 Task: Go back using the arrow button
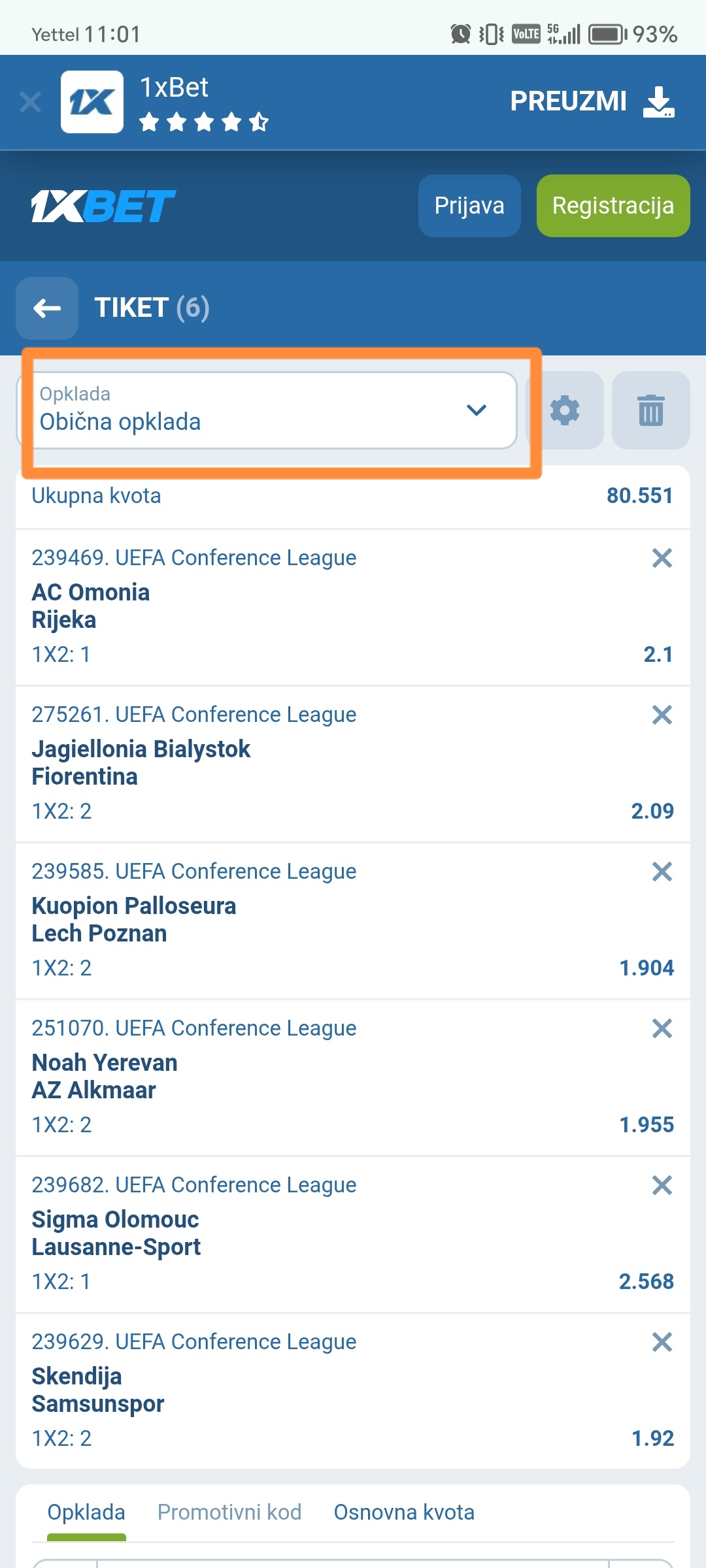(x=47, y=308)
